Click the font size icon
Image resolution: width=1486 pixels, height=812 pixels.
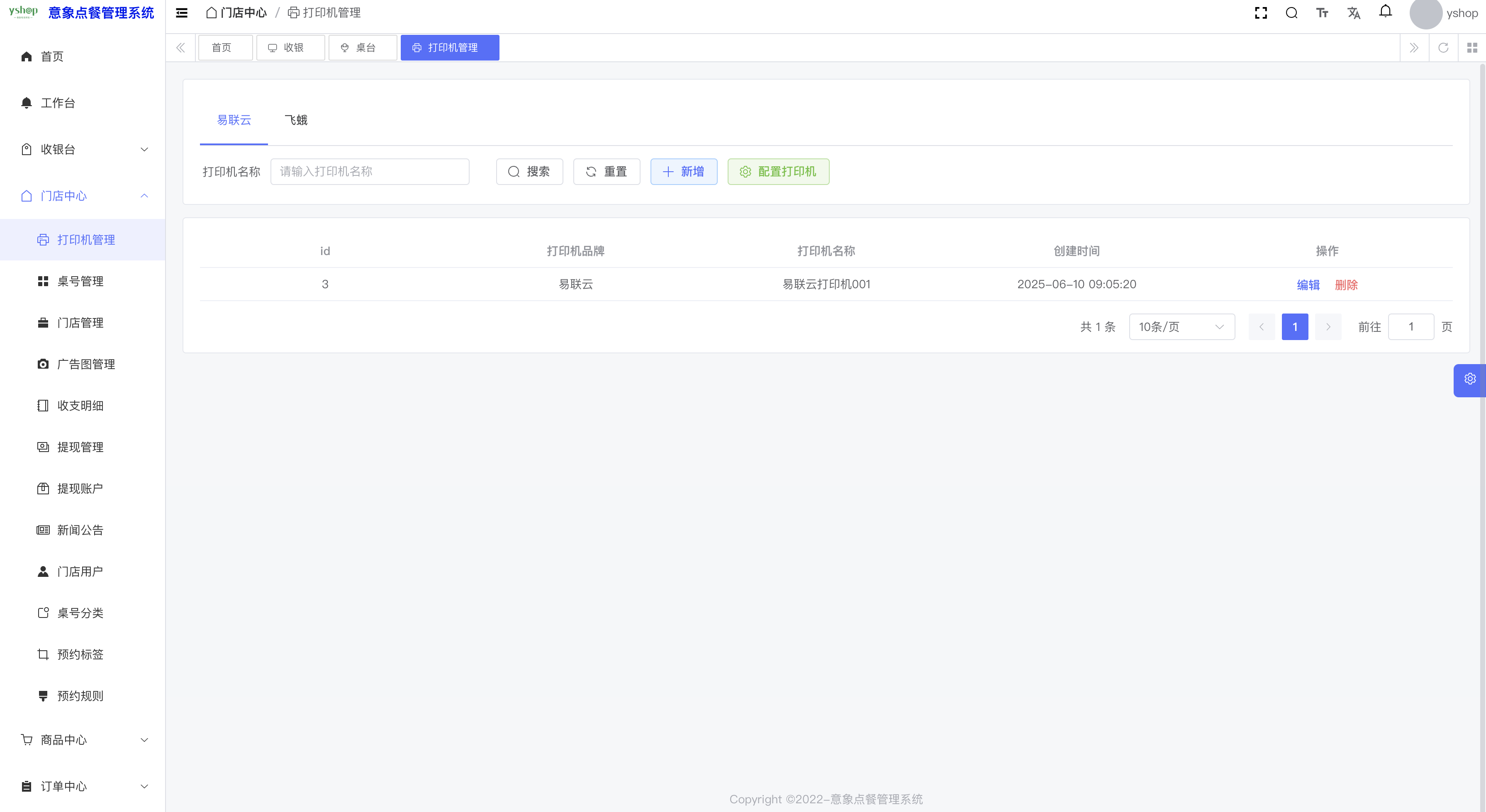(x=1322, y=13)
